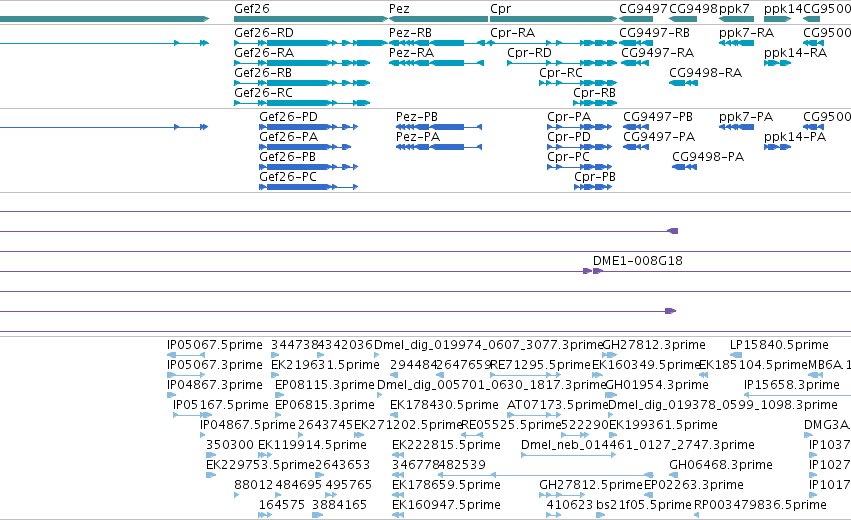Select the Cpr-PC polypeptide
The height and width of the screenshot is (520, 851).
tap(580, 167)
